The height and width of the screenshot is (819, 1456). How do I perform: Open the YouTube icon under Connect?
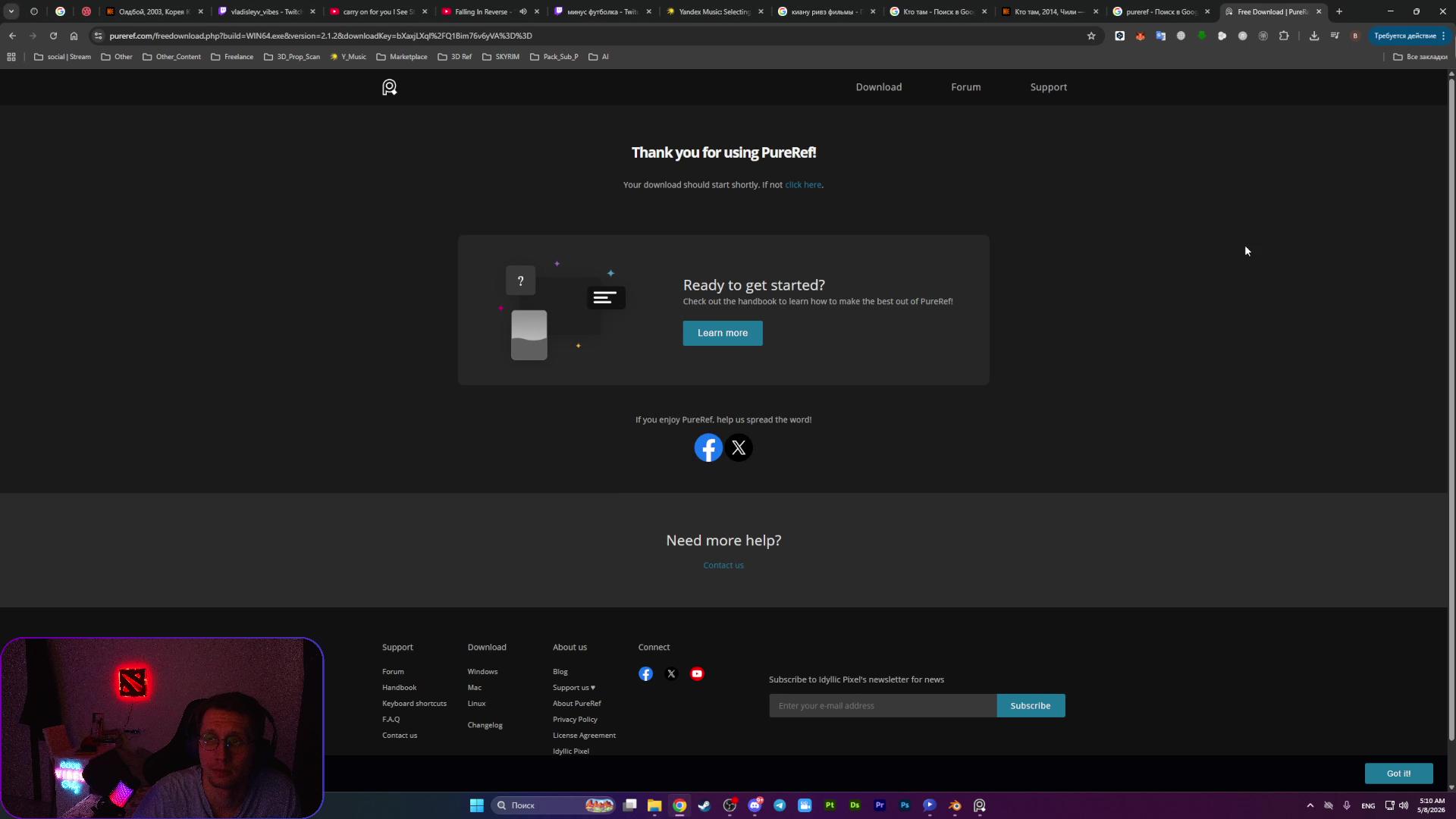(697, 673)
